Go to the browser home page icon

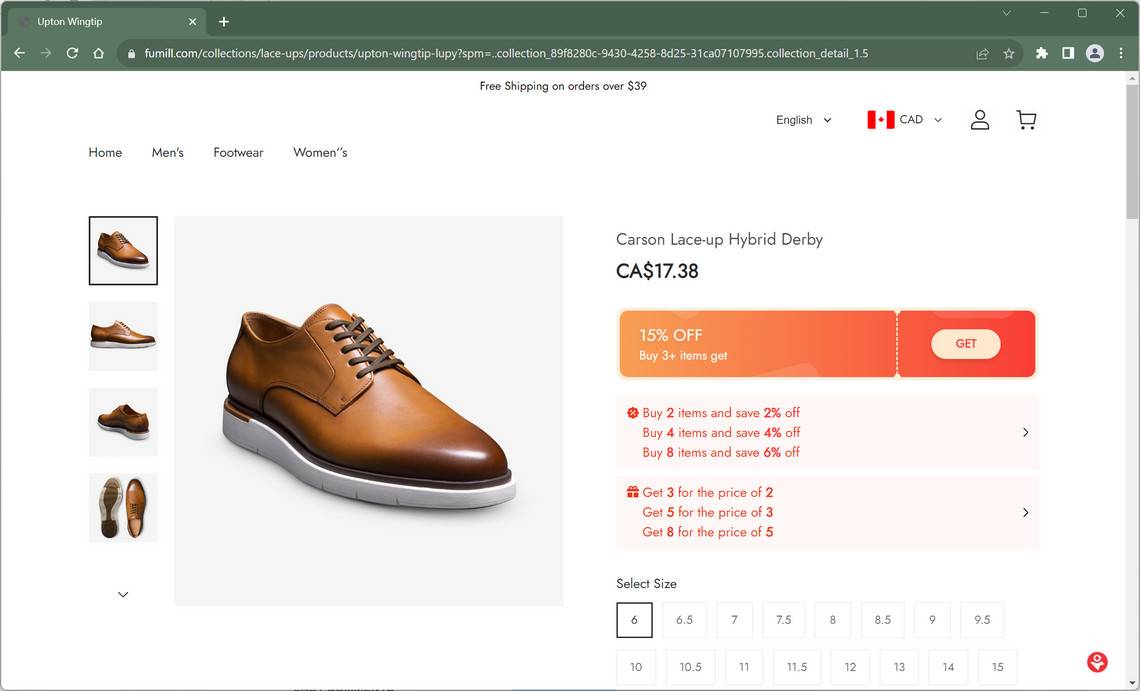click(x=98, y=53)
